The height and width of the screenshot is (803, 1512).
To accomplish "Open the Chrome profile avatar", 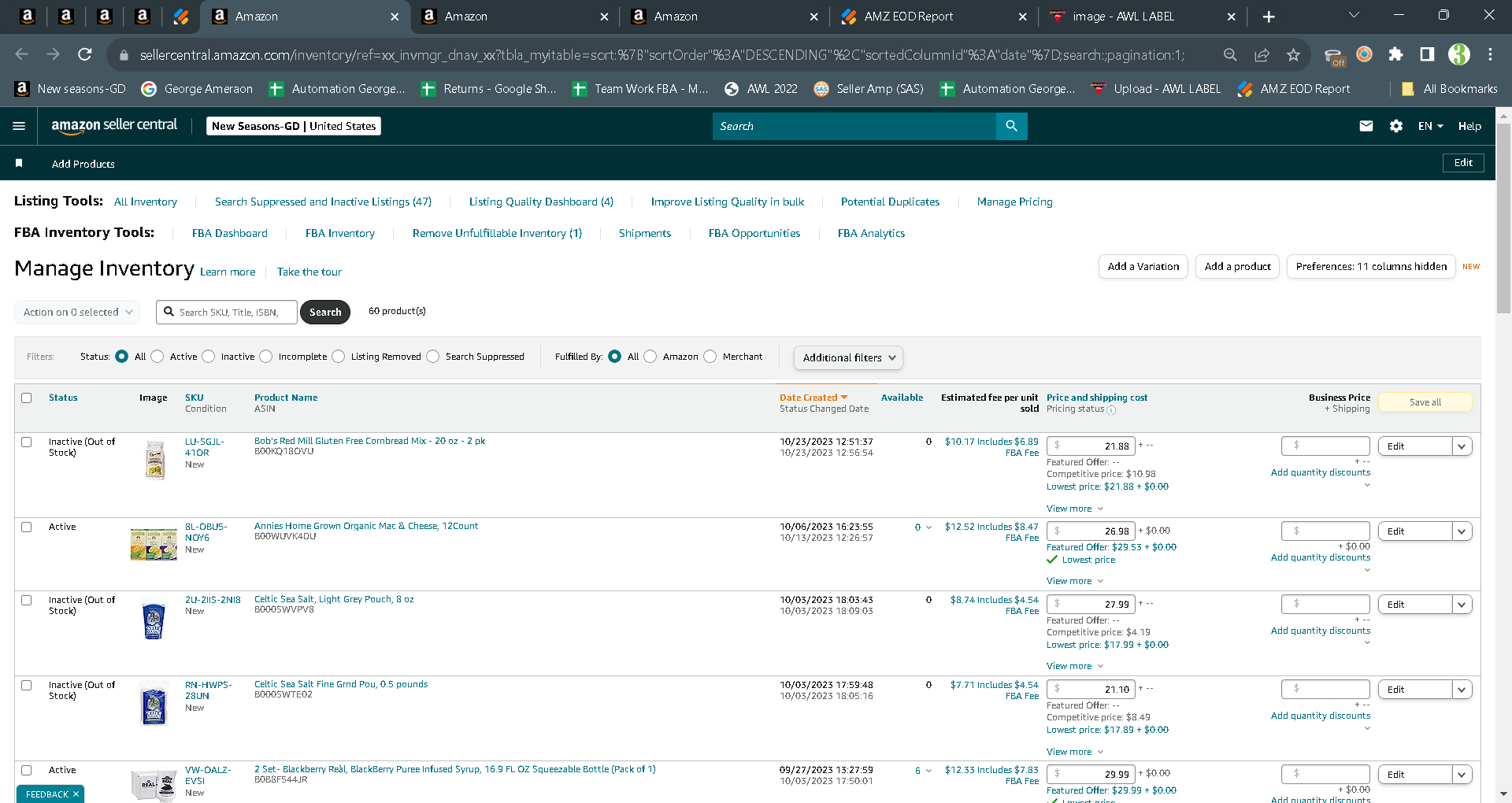I will click(x=1459, y=54).
